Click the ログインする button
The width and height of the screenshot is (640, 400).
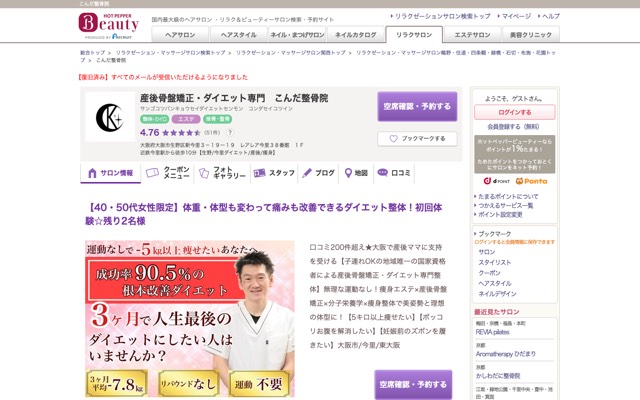pyautogui.click(x=515, y=112)
